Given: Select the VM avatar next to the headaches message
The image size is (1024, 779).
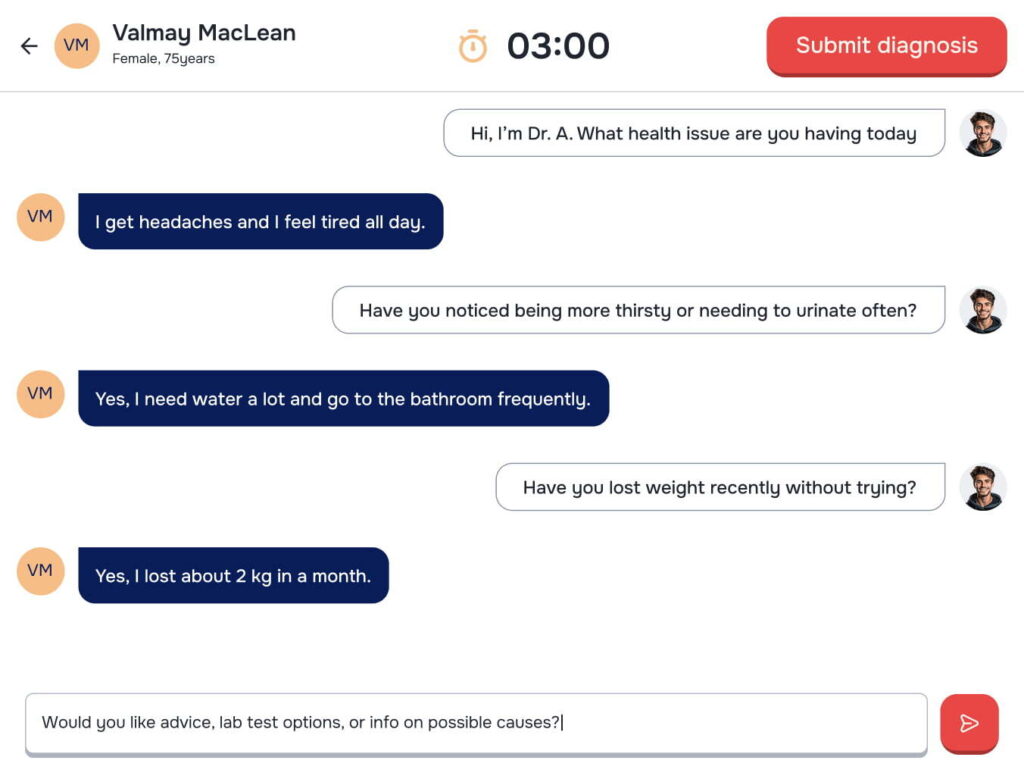Looking at the screenshot, I should click(40, 217).
